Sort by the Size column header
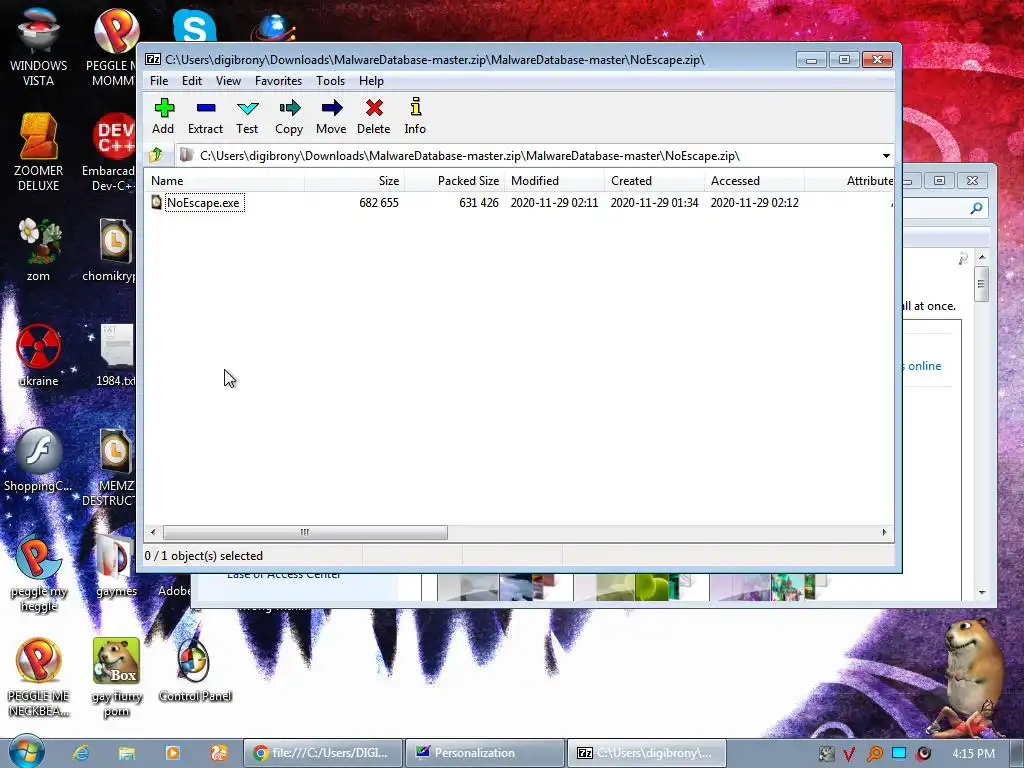The width and height of the screenshot is (1024, 768). click(x=354, y=181)
